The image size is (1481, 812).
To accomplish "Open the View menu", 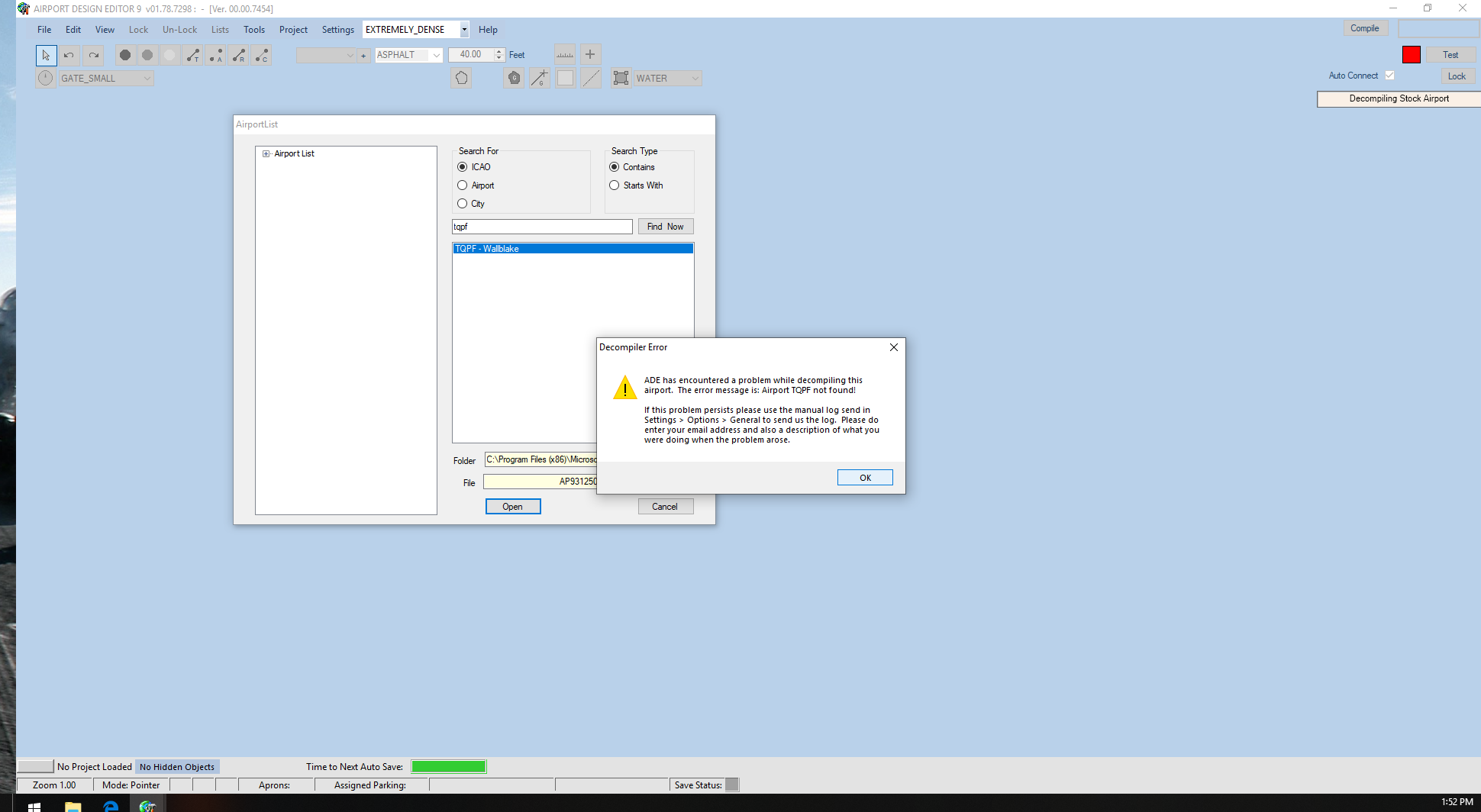I will tap(105, 30).
